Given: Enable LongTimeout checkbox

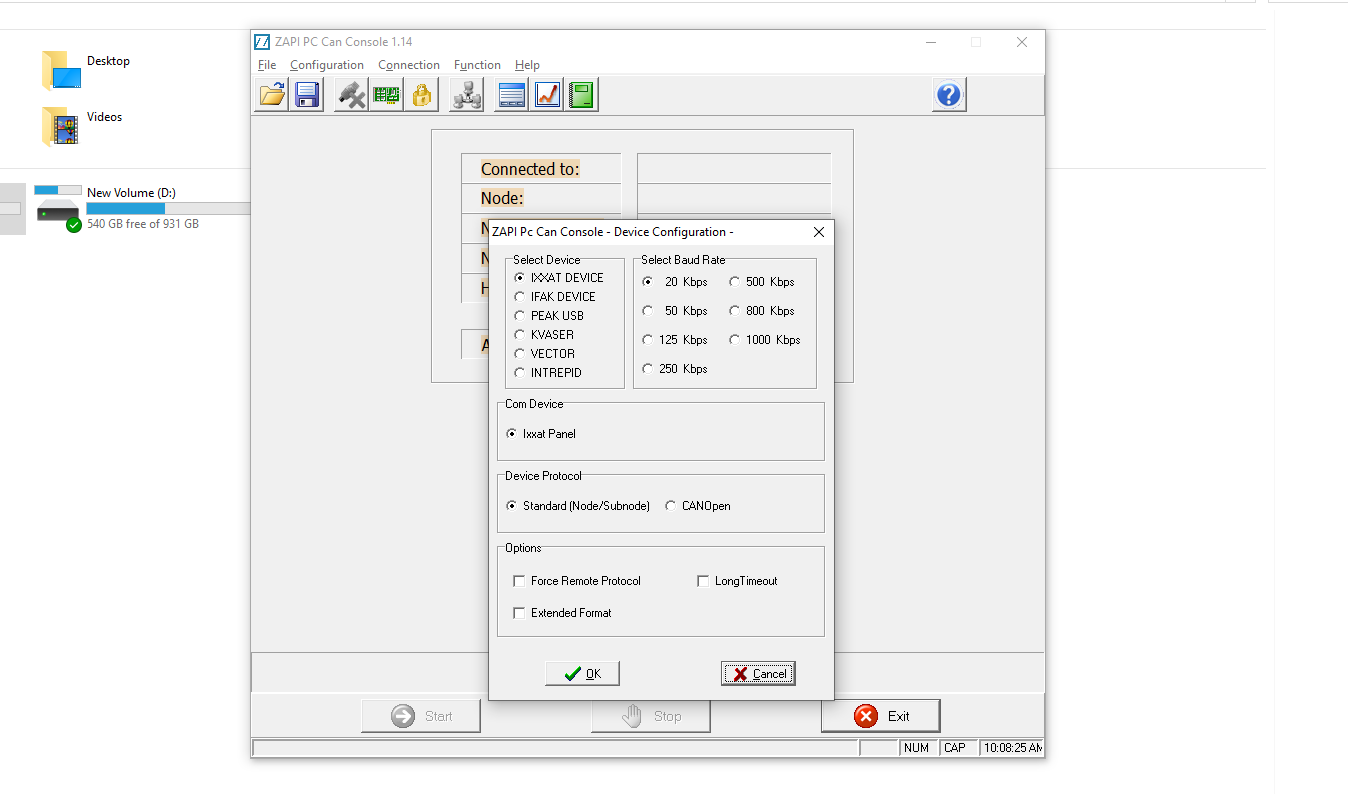Looking at the screenshot, I should click(x=737, y=581).
